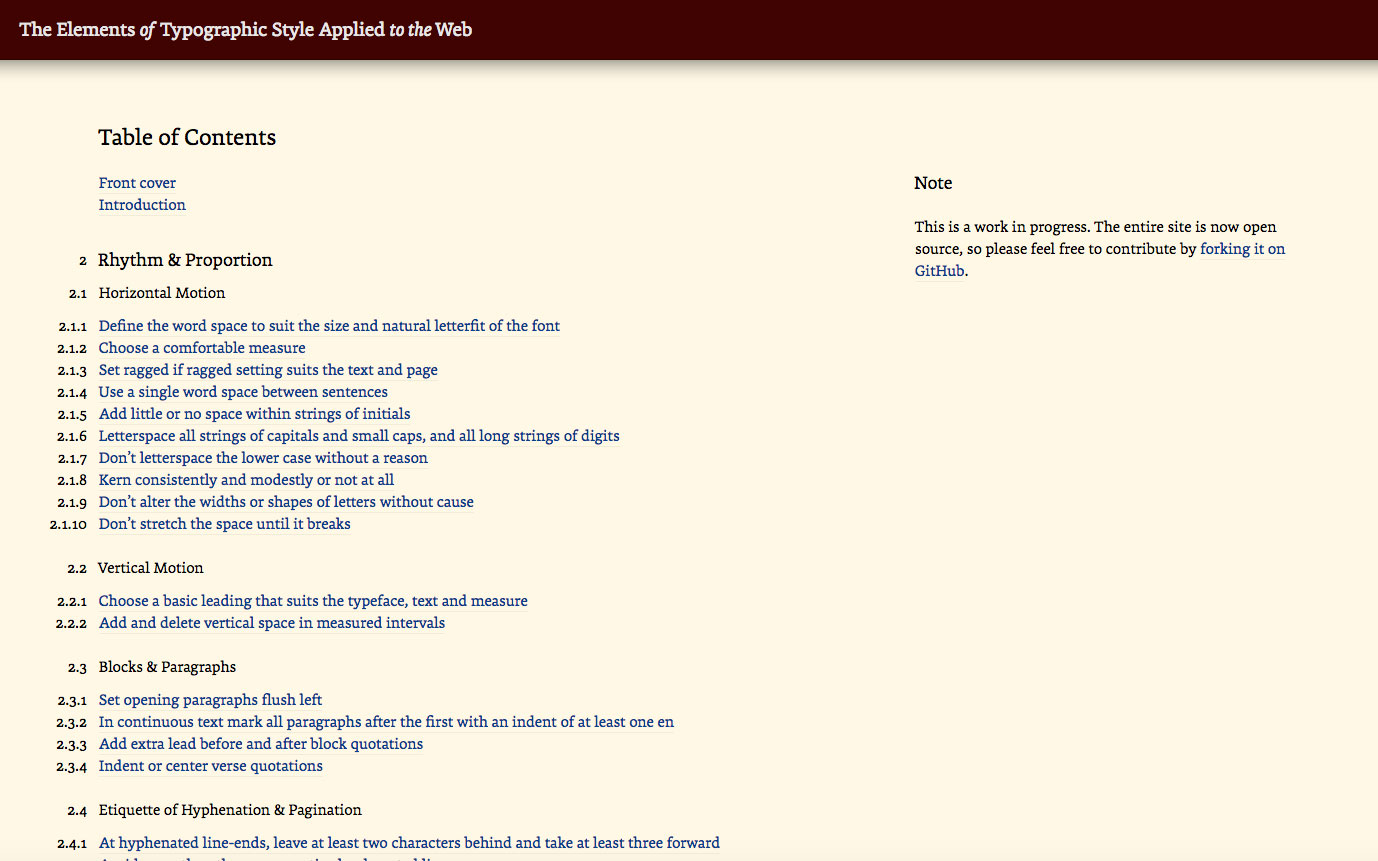Open 'Indent or center verse quotations' link

(211, 766)
